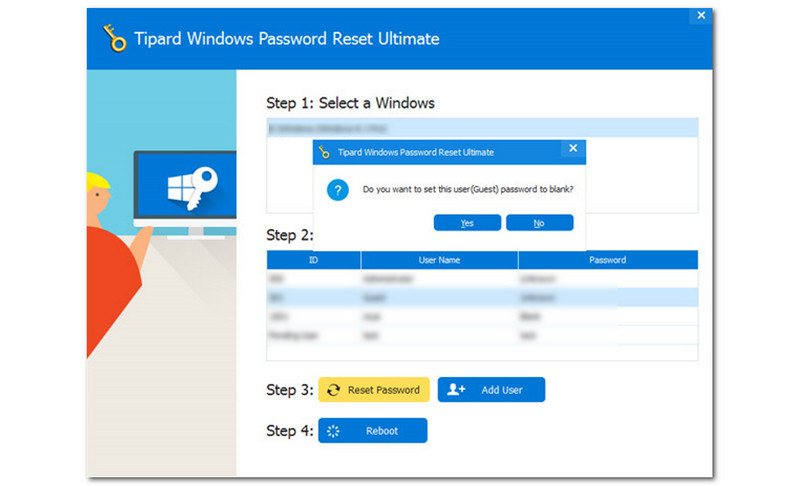The height and width of the screenshot is (486, 800).
Task: Select the highlighted Windows entry in Step 1
Action: (482, 128)
